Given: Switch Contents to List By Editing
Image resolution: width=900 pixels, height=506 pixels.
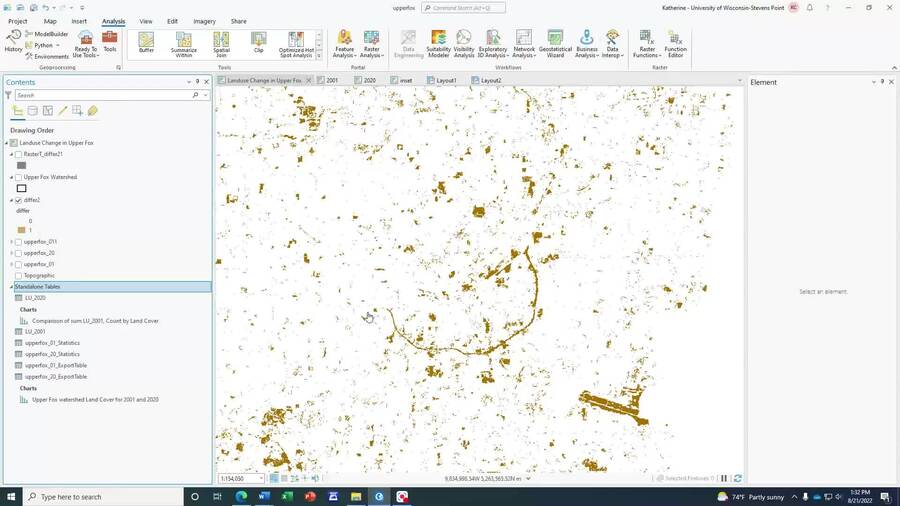Looking at the screenshot, I should click(63, 111).
